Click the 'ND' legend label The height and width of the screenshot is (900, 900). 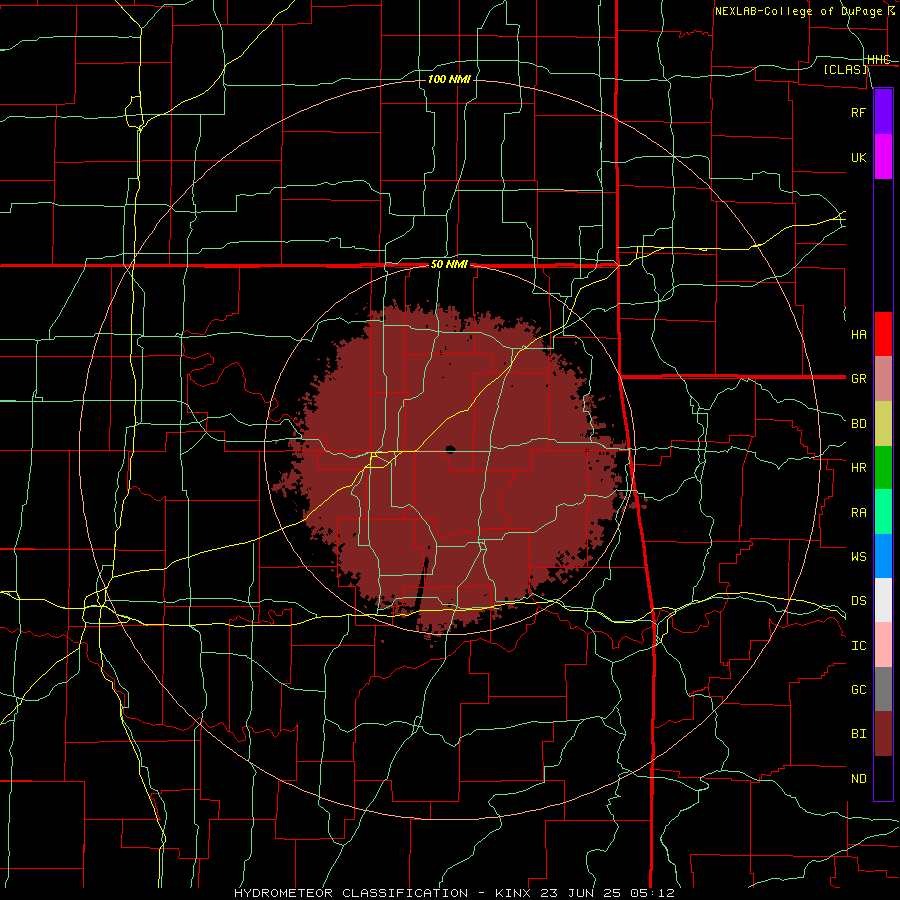(x=859, y=779)
